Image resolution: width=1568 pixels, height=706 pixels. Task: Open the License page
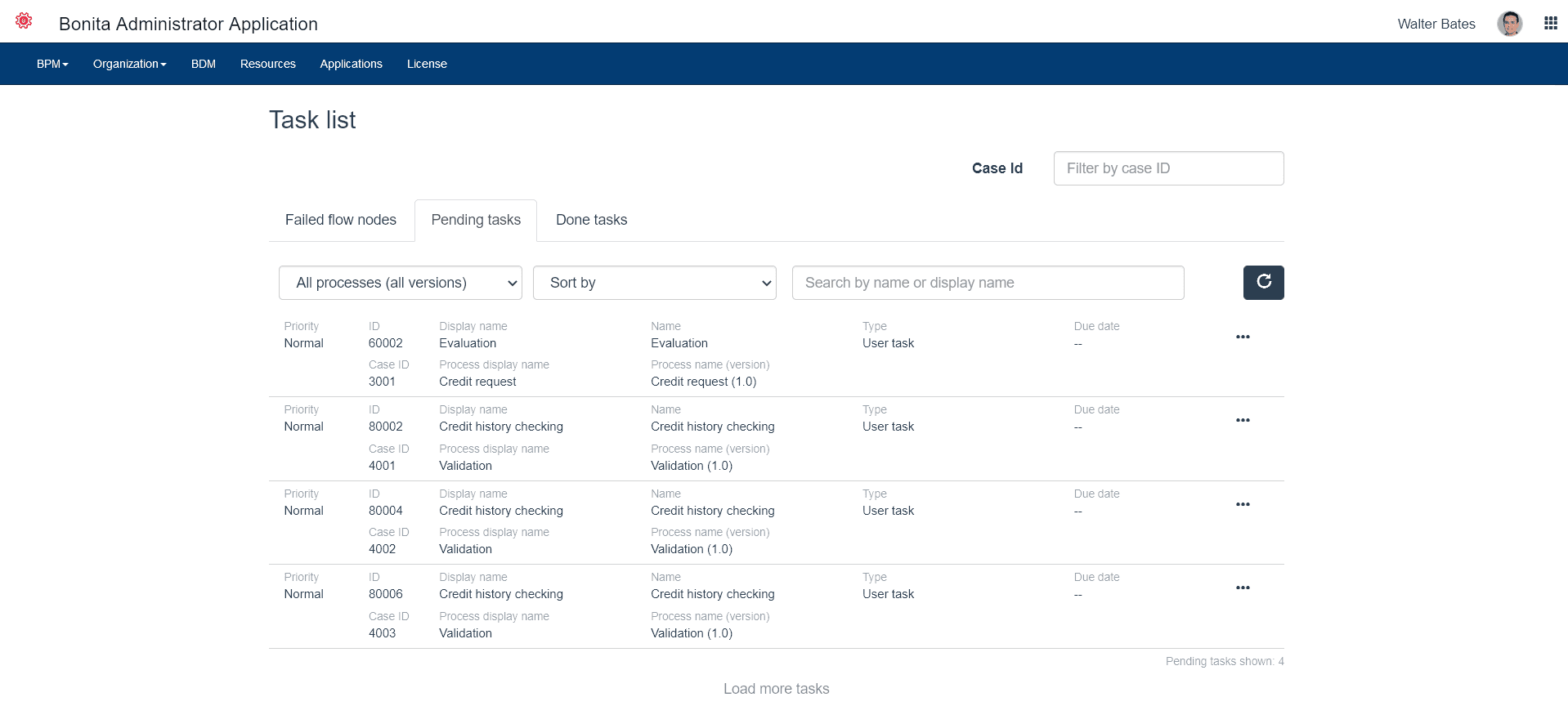coord(427,64)
